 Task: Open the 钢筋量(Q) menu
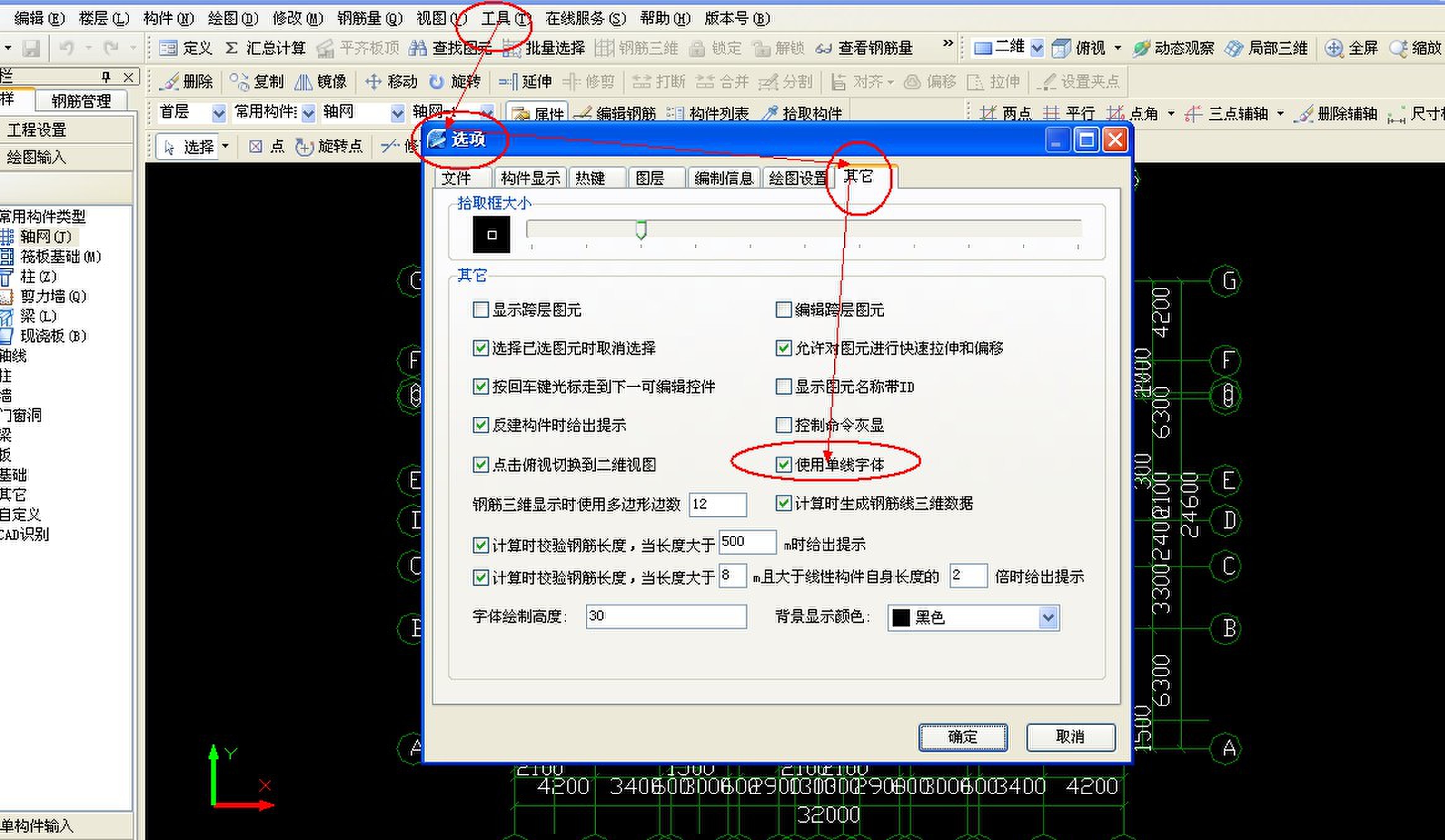click(x=370, y=19)
